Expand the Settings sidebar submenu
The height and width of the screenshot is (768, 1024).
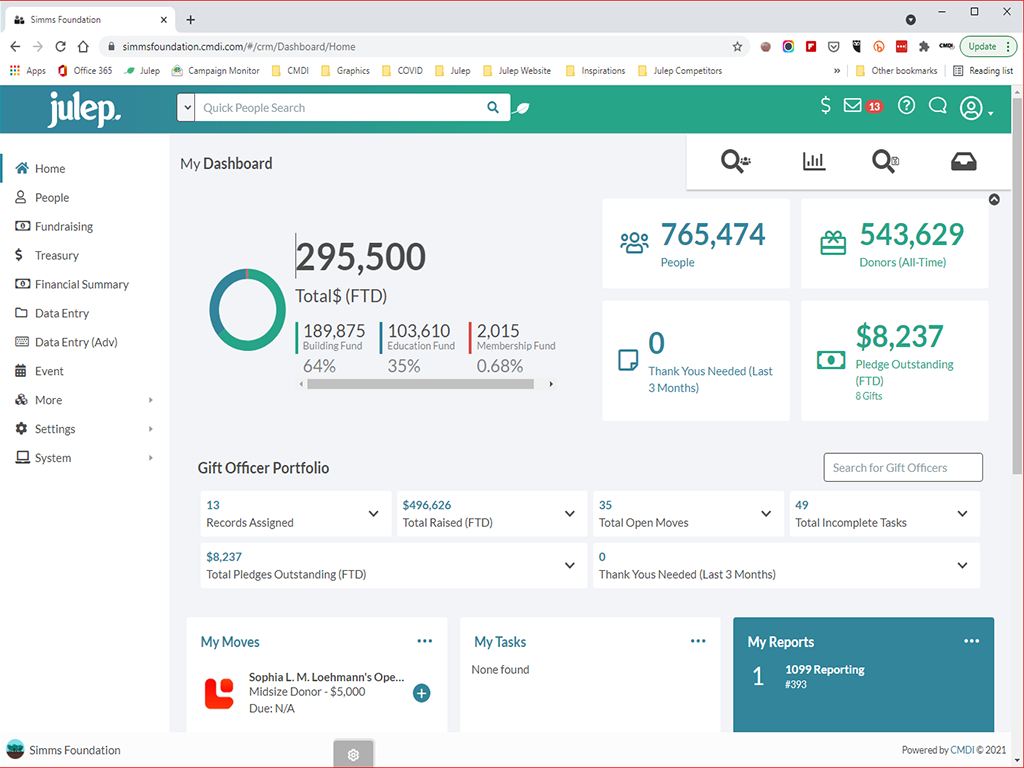tap(151, 429)
